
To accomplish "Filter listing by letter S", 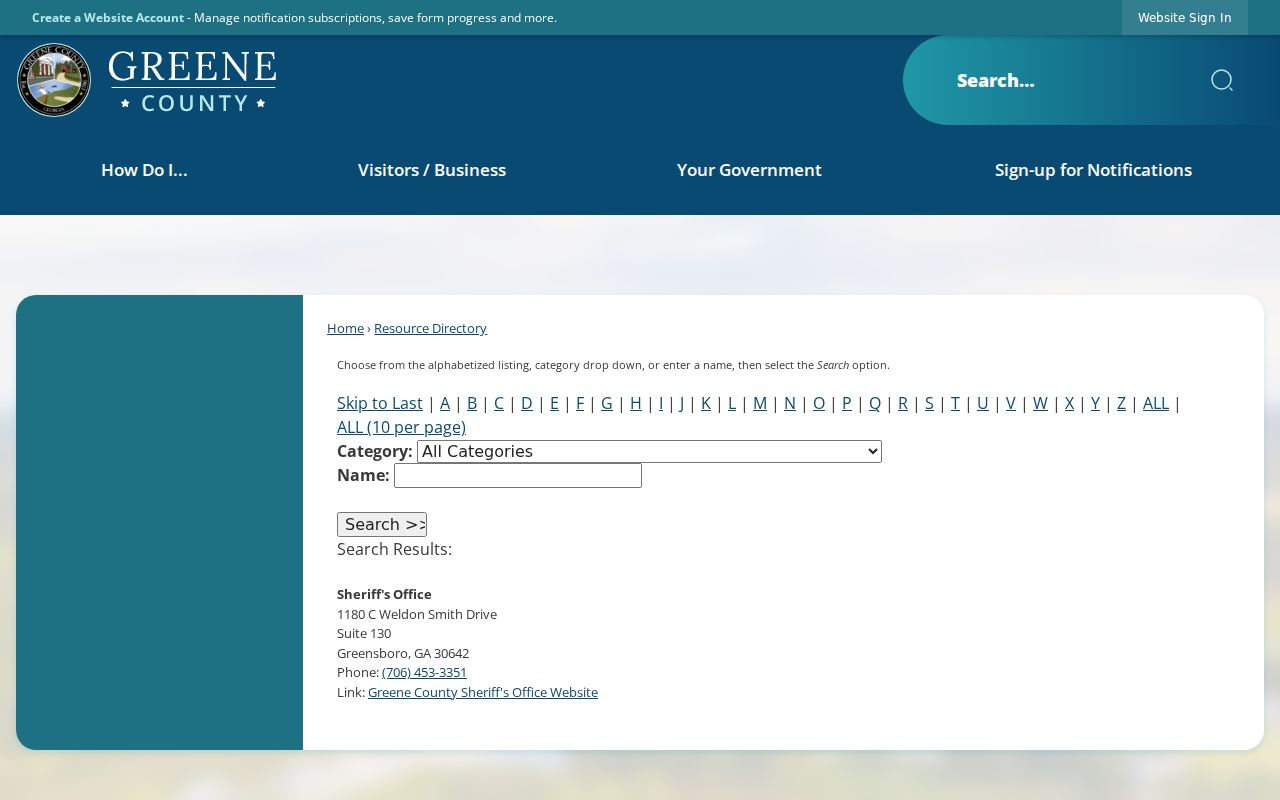I will tap(929, 403).
